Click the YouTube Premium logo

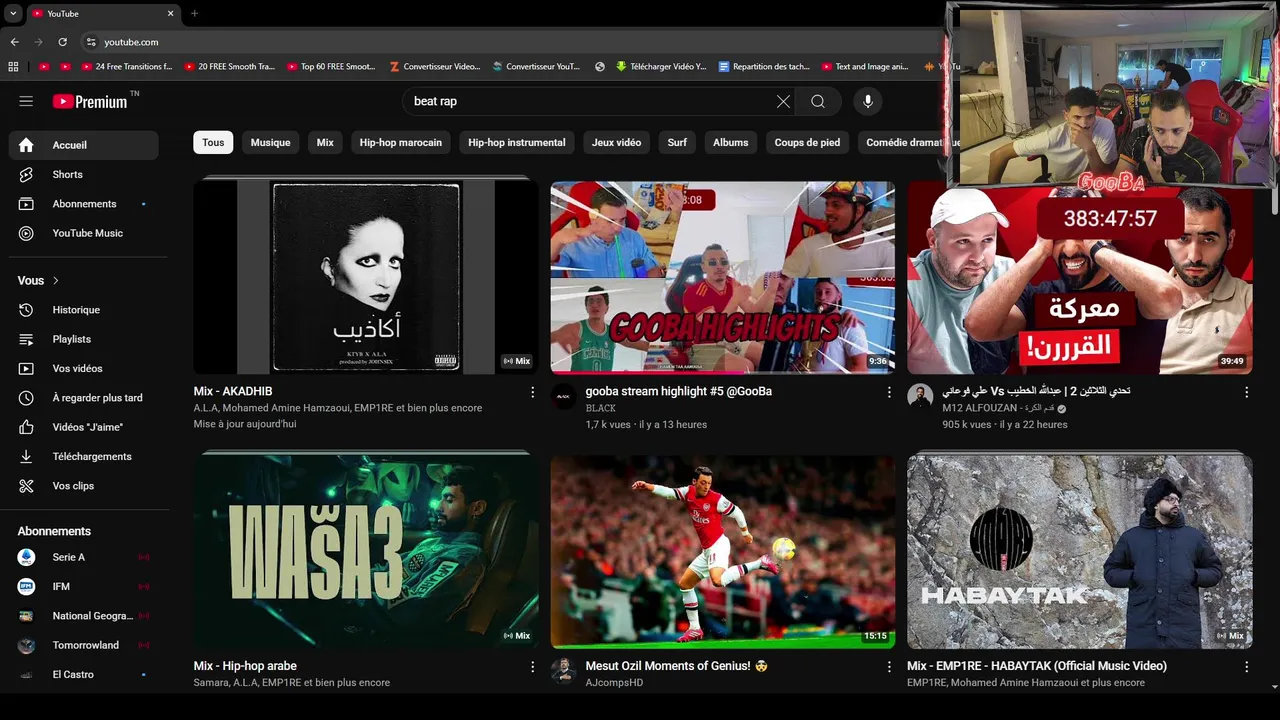[90, 101]
